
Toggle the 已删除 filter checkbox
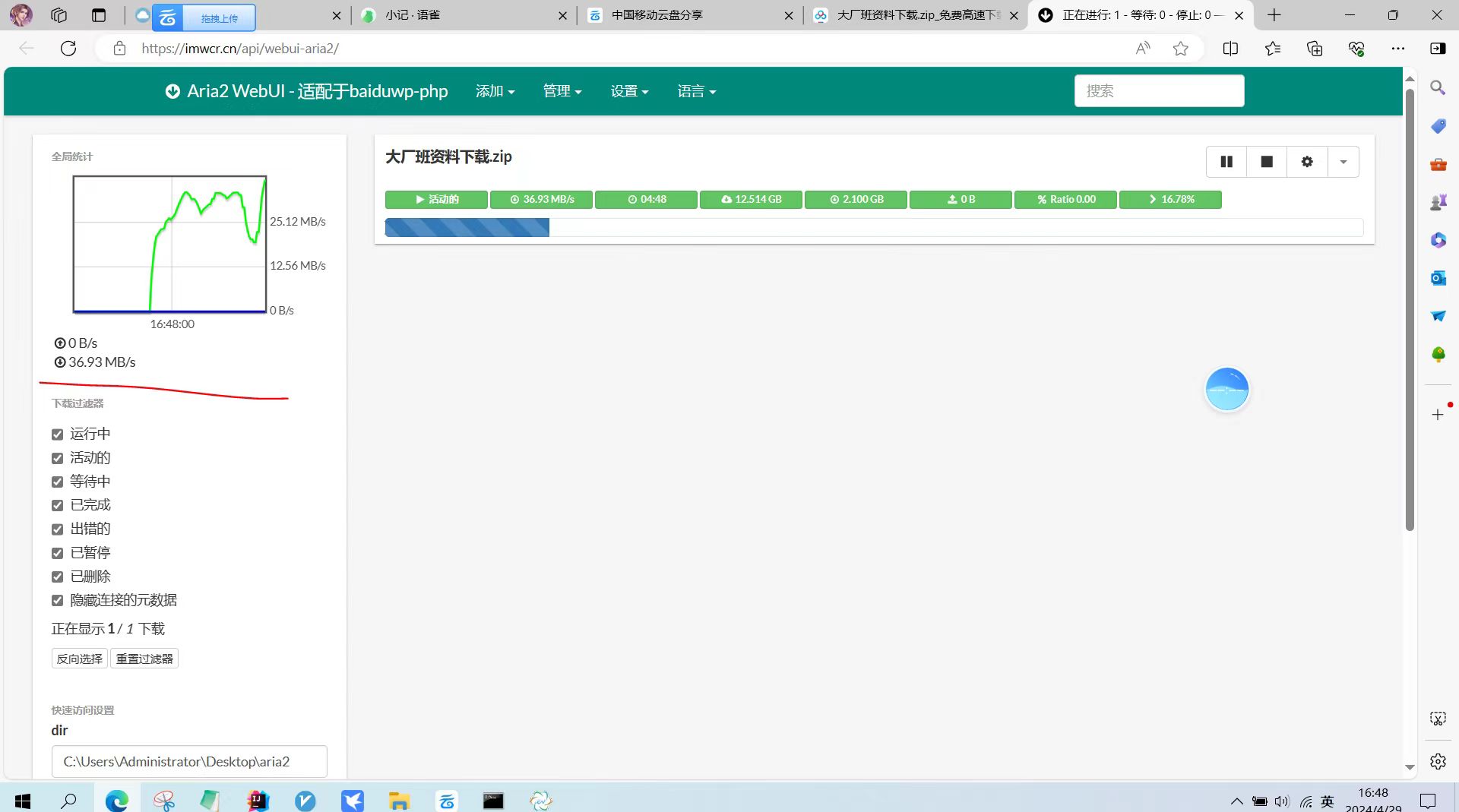point(57,577)
